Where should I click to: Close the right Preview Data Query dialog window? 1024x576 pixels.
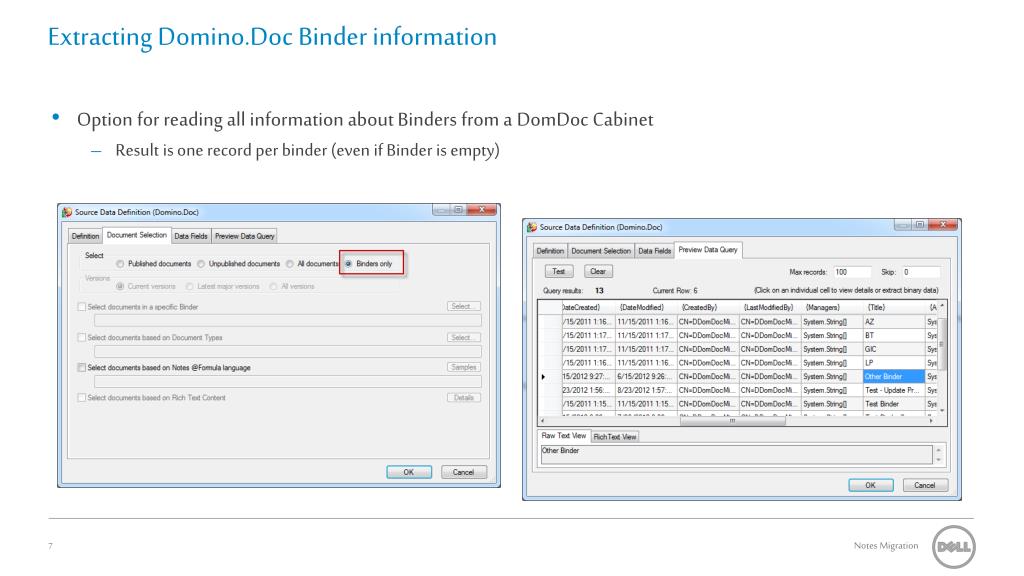click(x=944, y=225)
